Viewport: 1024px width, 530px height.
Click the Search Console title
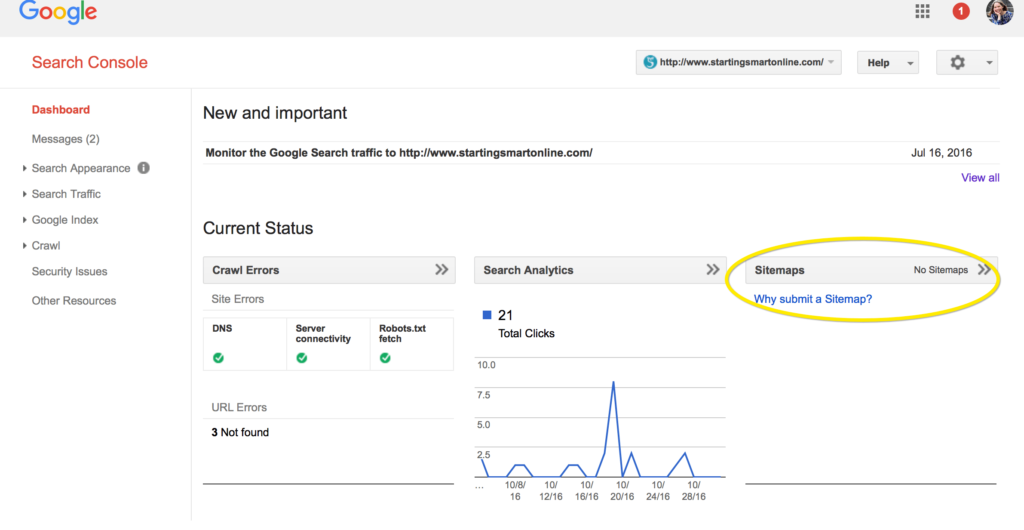point(89,63)
